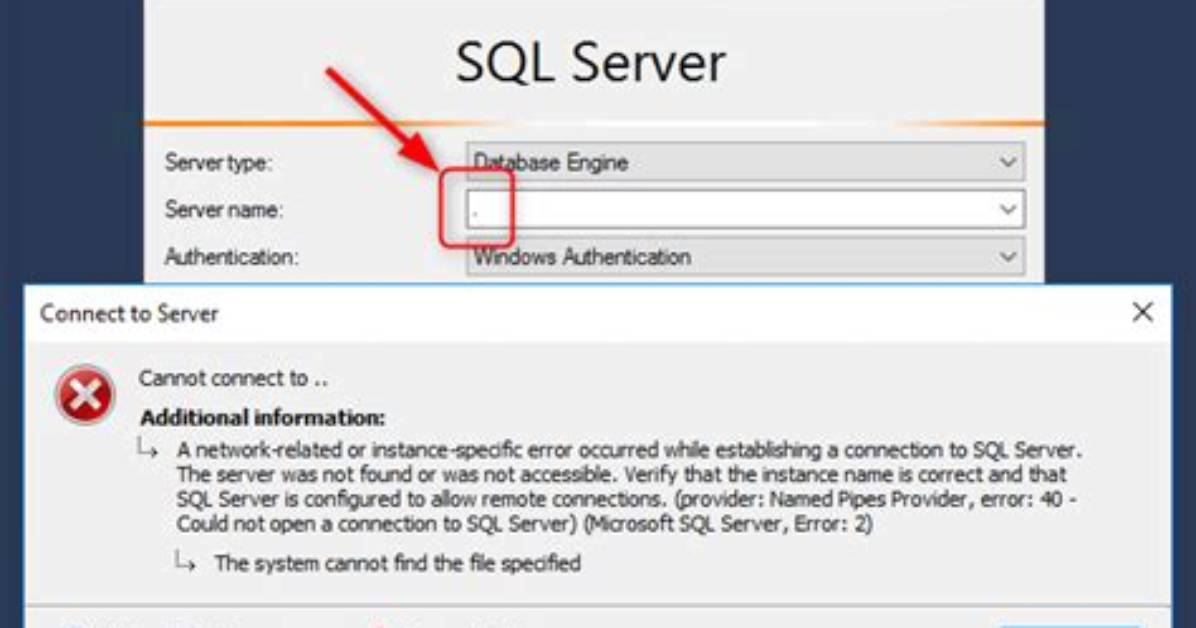1196x628 pixels.
Task: Select 'The system cannot find the file specified'
Action: (397, 563)
